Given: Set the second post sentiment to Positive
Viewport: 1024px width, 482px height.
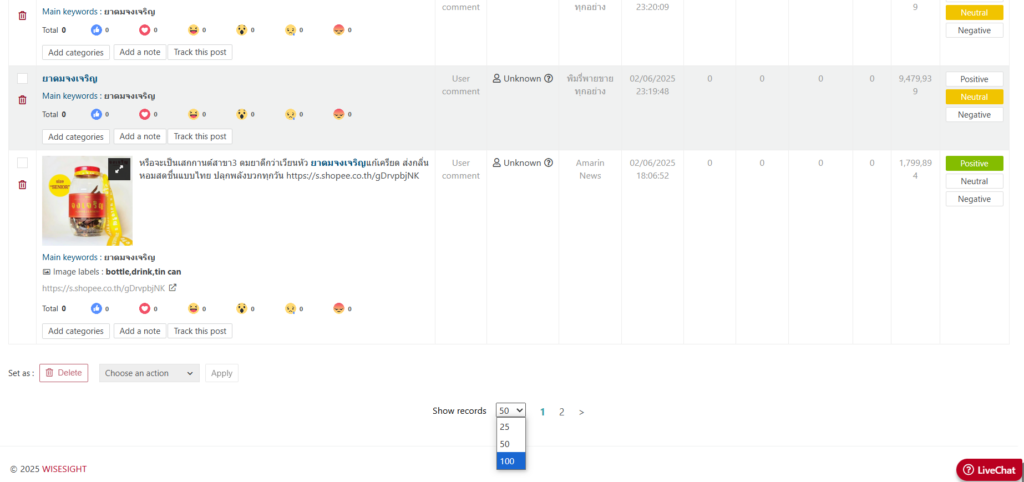Looking at the screenshot, I should (x=974, y=79).
